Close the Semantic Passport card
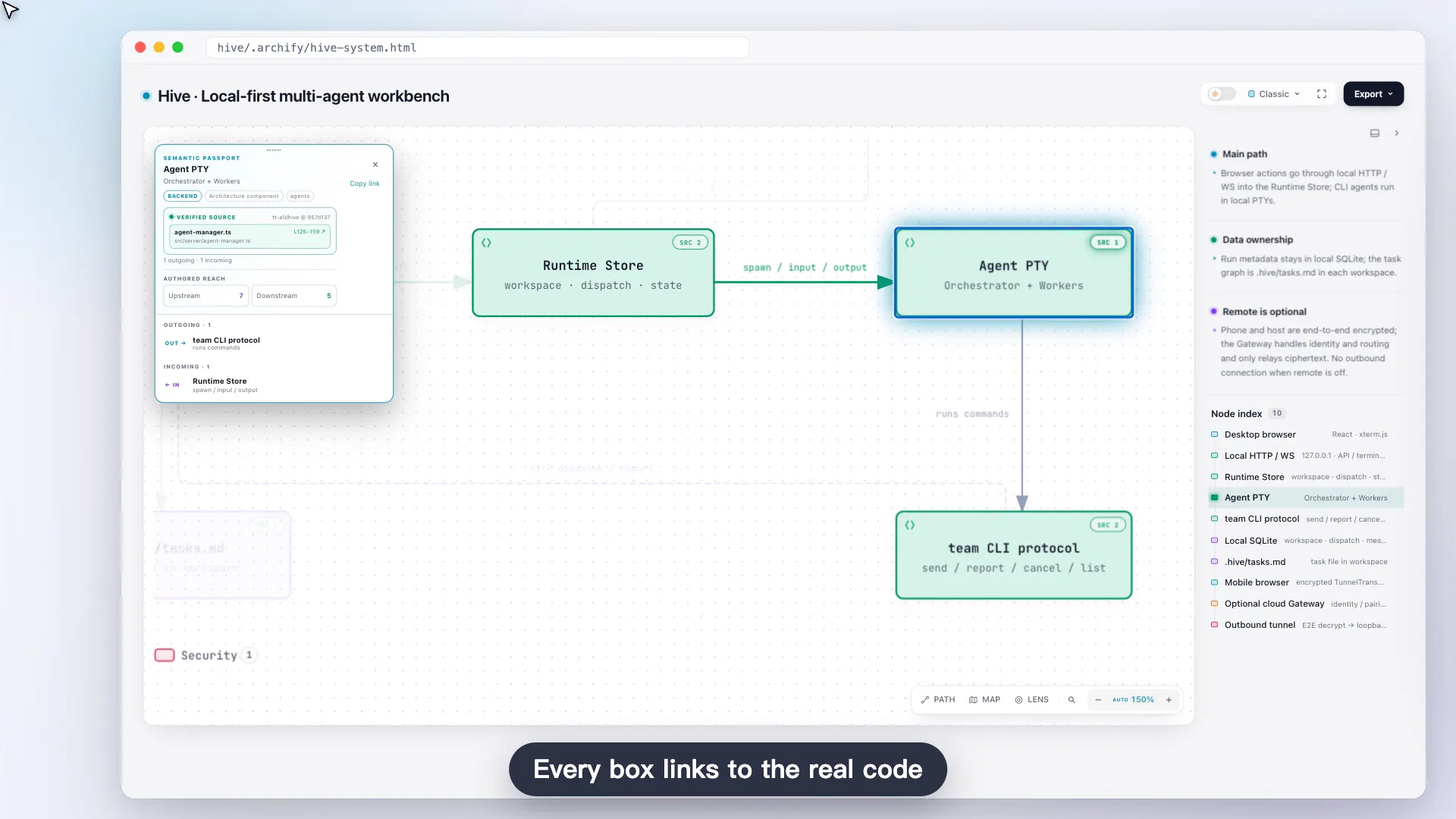Viewport: 1456px width, 819px height. click(375, 165)
